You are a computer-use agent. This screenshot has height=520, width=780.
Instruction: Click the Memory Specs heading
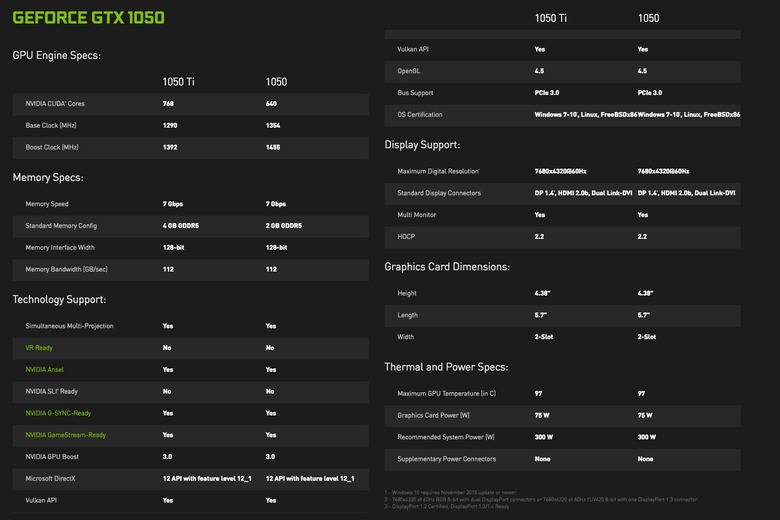point(48,178)
